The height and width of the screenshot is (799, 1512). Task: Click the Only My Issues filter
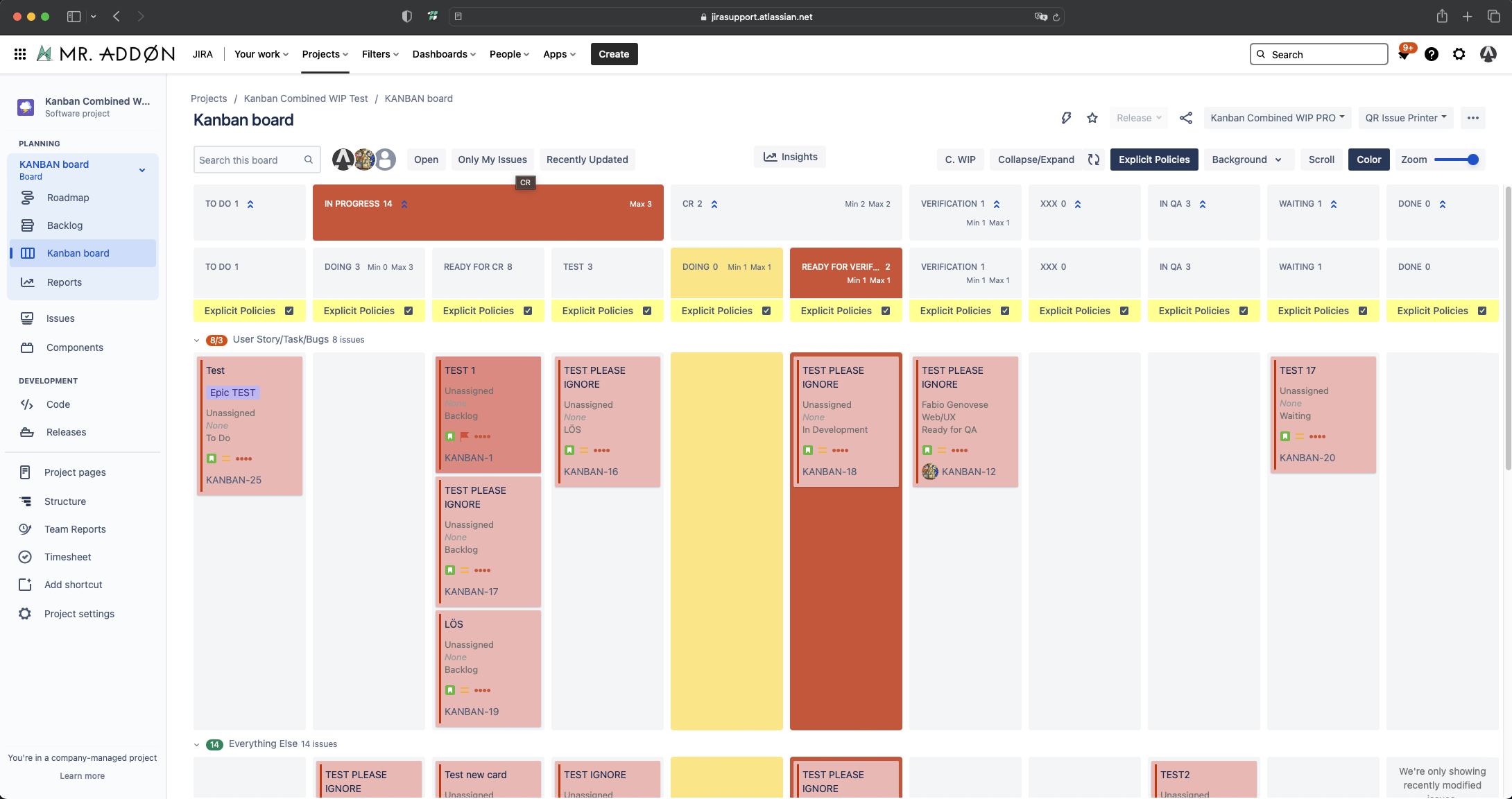coord(492,160)
